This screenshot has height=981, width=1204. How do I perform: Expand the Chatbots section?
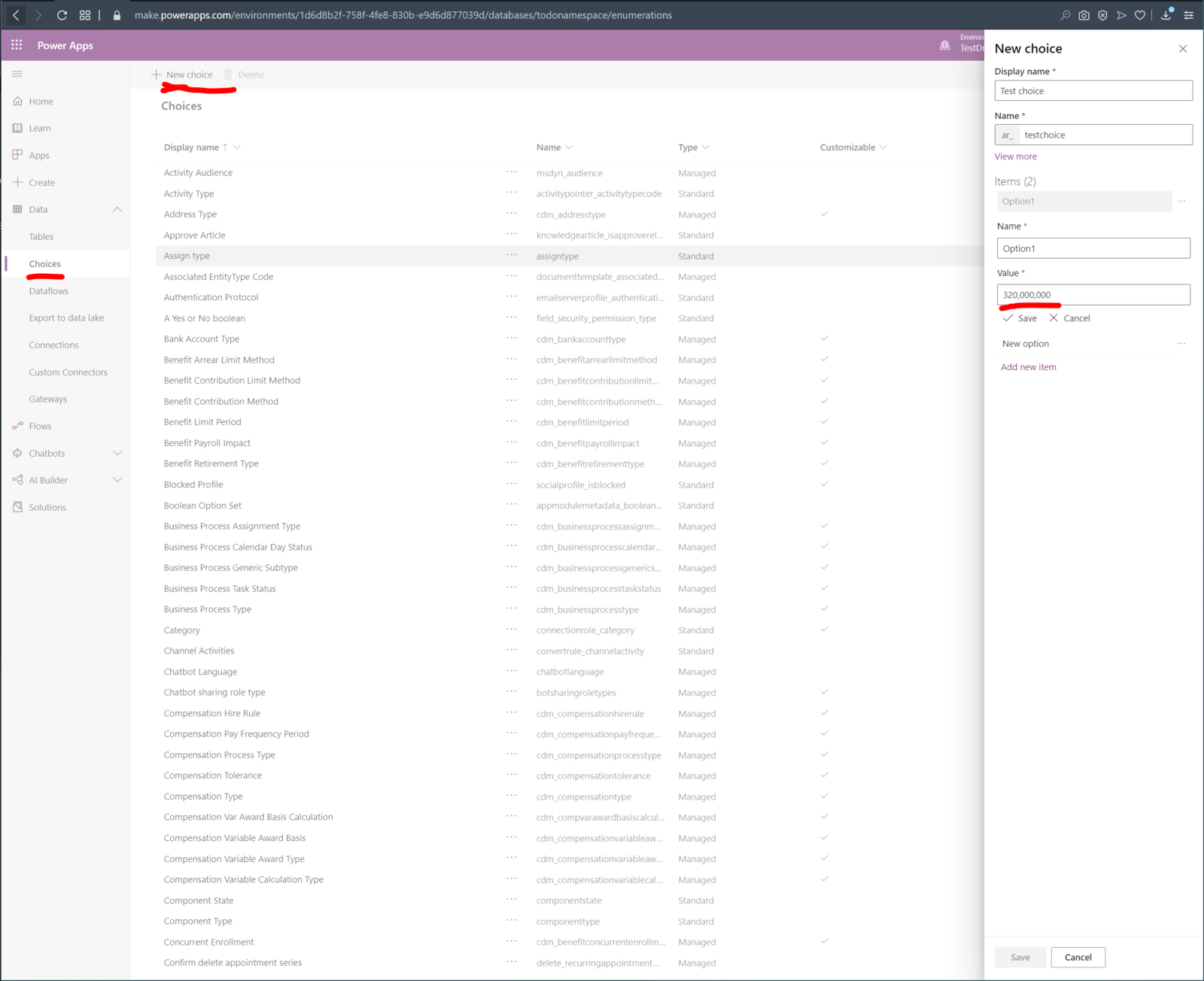(117, 453)
